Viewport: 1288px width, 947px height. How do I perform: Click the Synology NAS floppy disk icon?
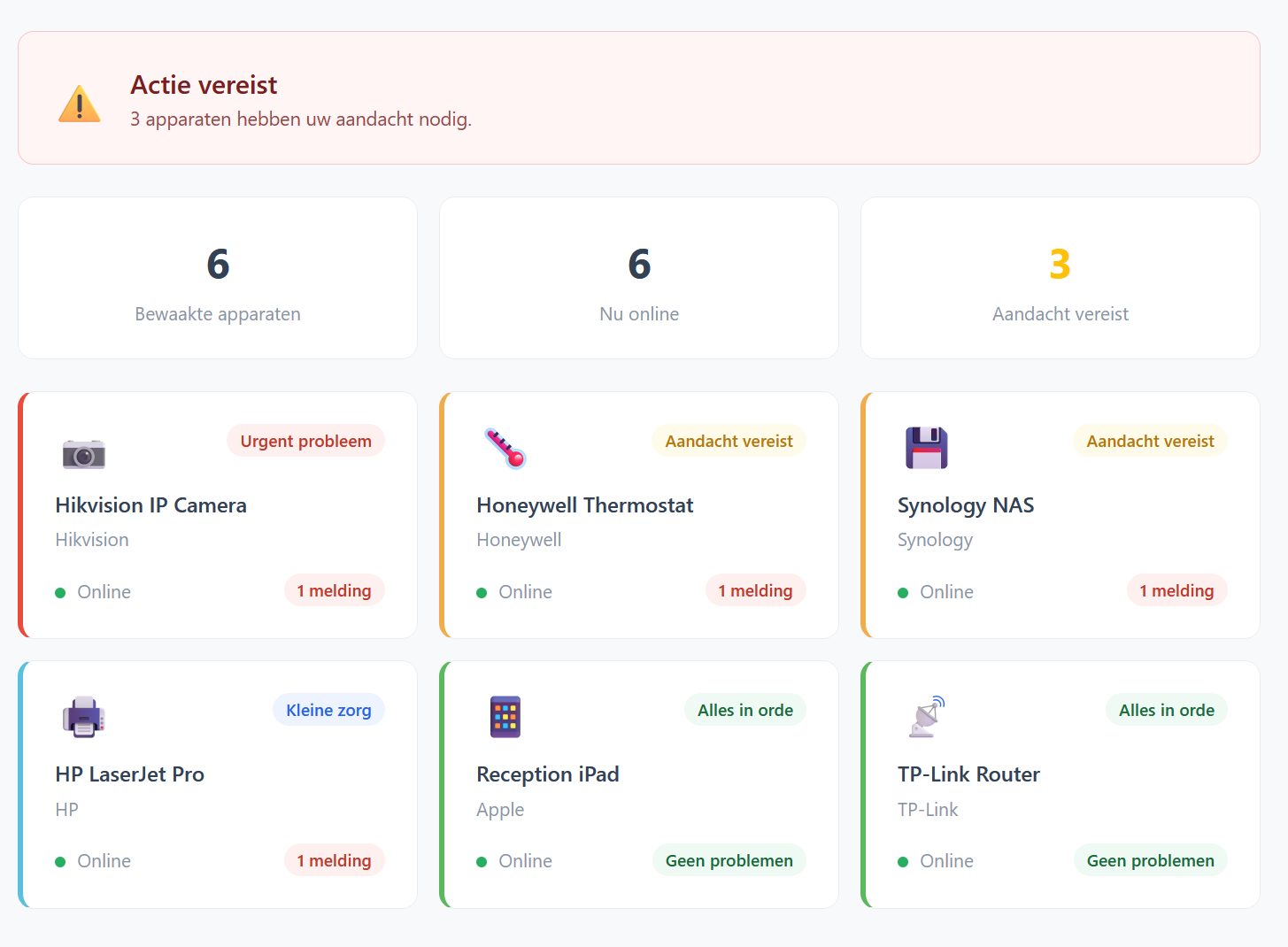pos(926,449)
